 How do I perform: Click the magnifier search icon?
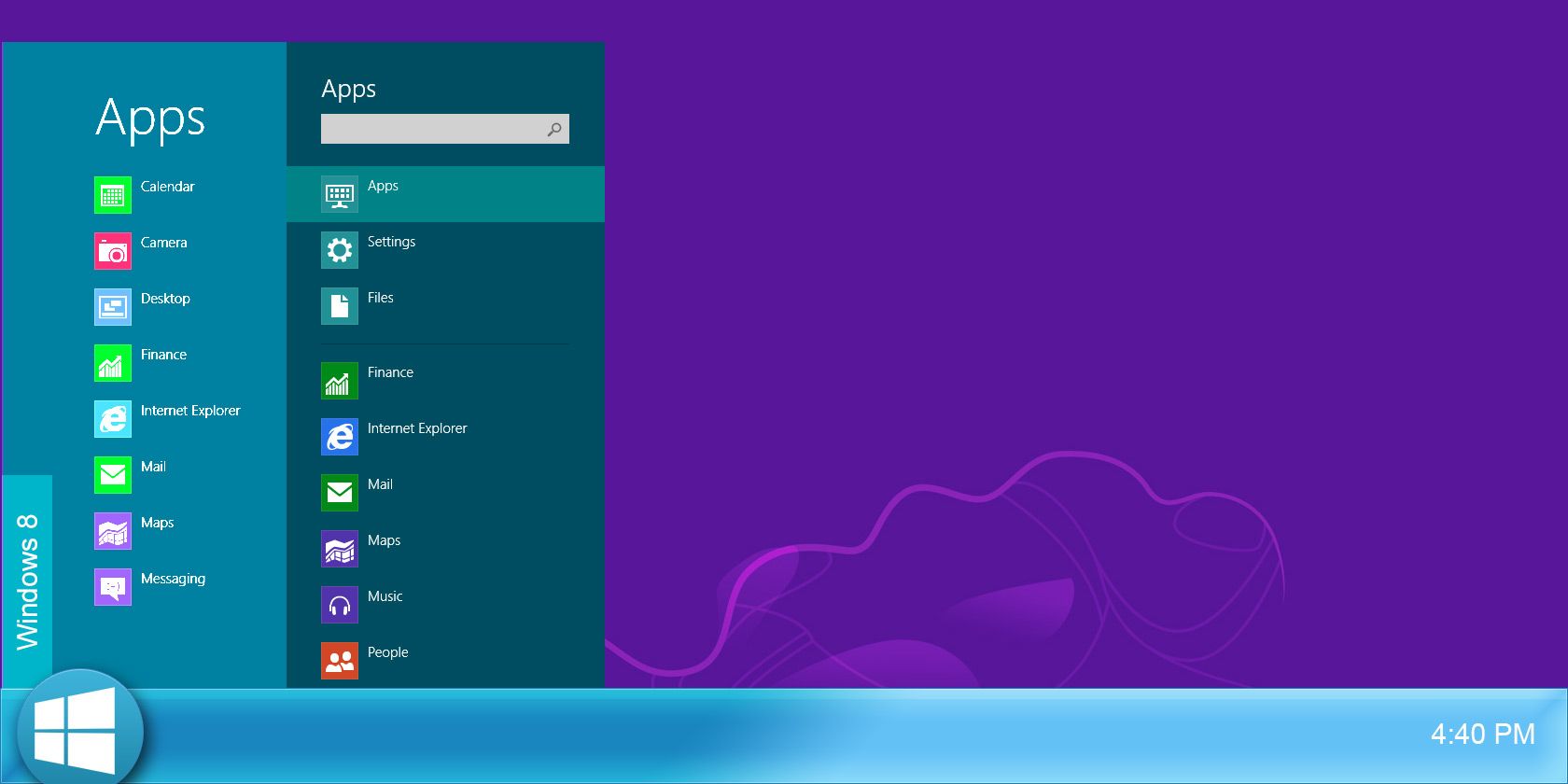click(x=554, y=130)
